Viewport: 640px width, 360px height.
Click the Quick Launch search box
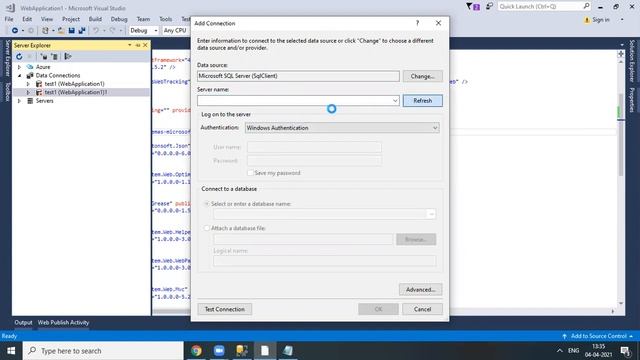544,6
